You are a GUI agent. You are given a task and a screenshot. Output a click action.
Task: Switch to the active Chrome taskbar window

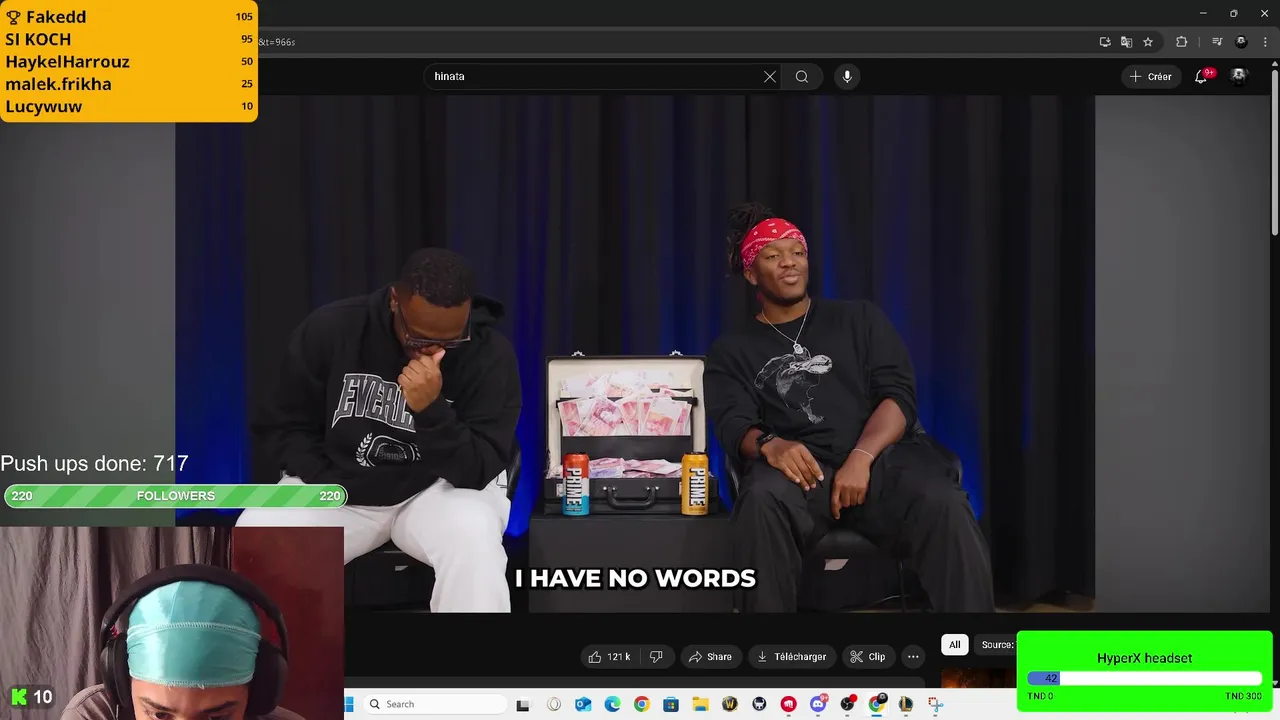[877, 704]
